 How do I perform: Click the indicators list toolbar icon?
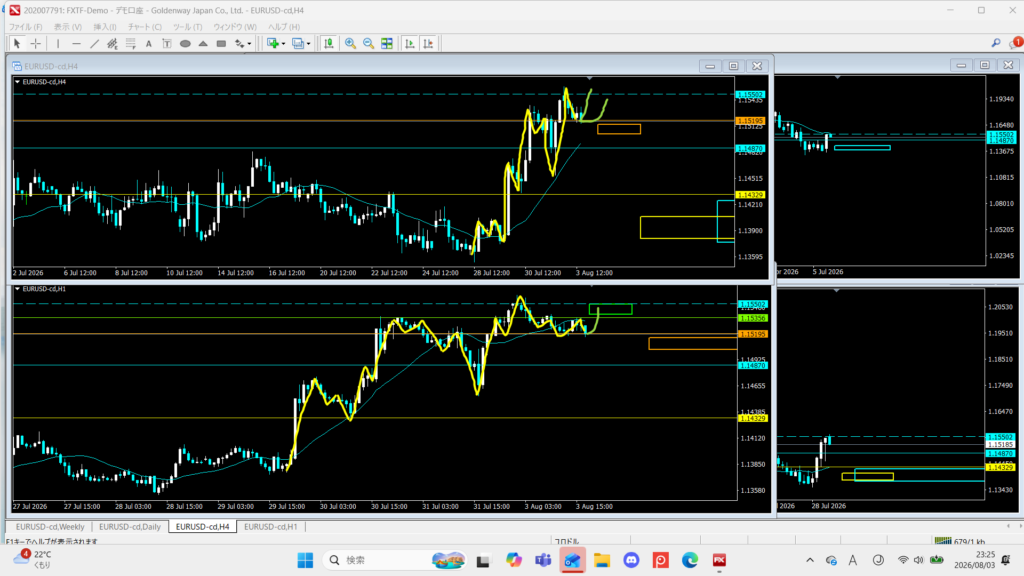coord(328,44)
